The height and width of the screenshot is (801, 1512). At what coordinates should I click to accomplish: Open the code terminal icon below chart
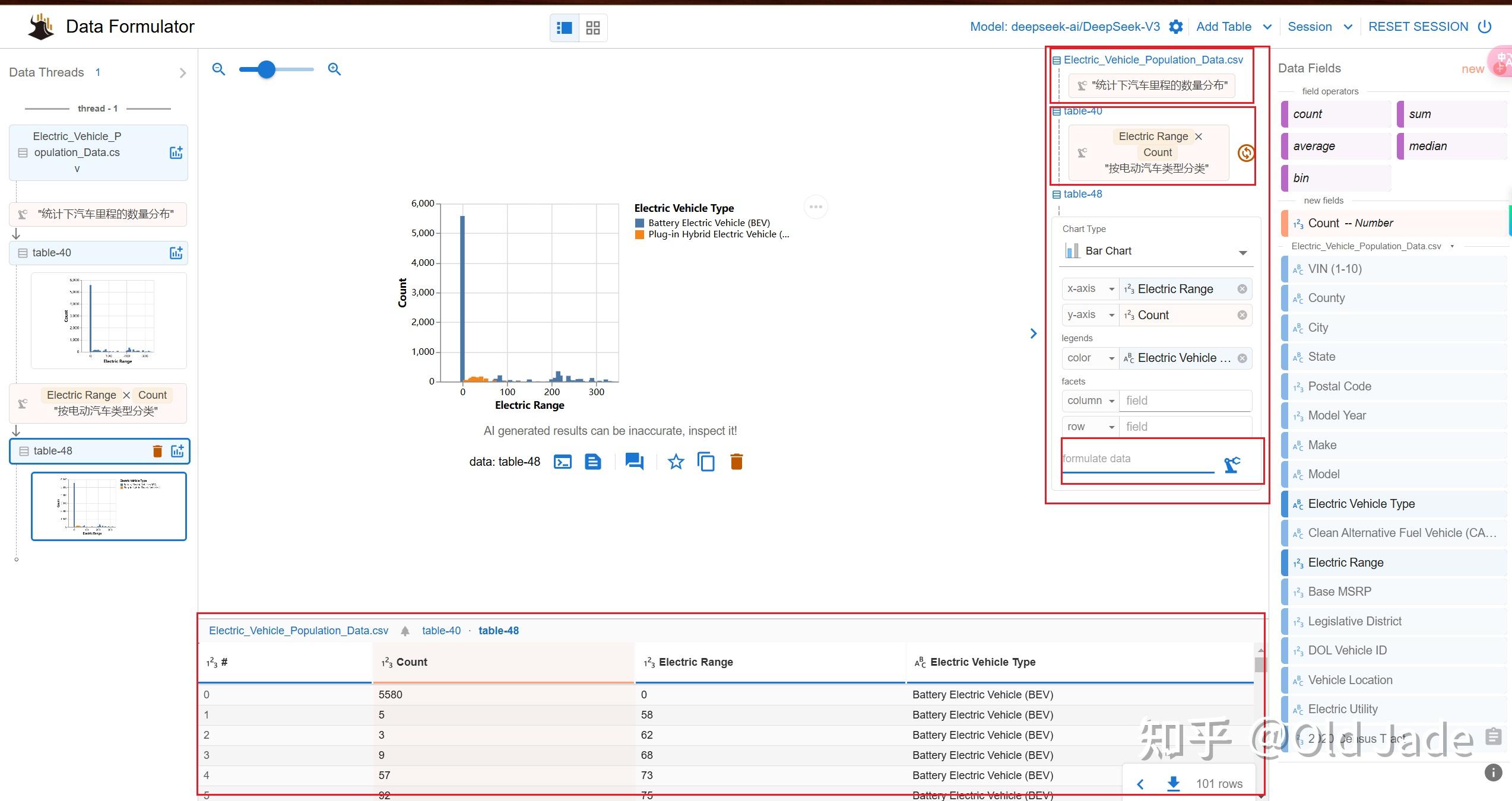(562, 462)
